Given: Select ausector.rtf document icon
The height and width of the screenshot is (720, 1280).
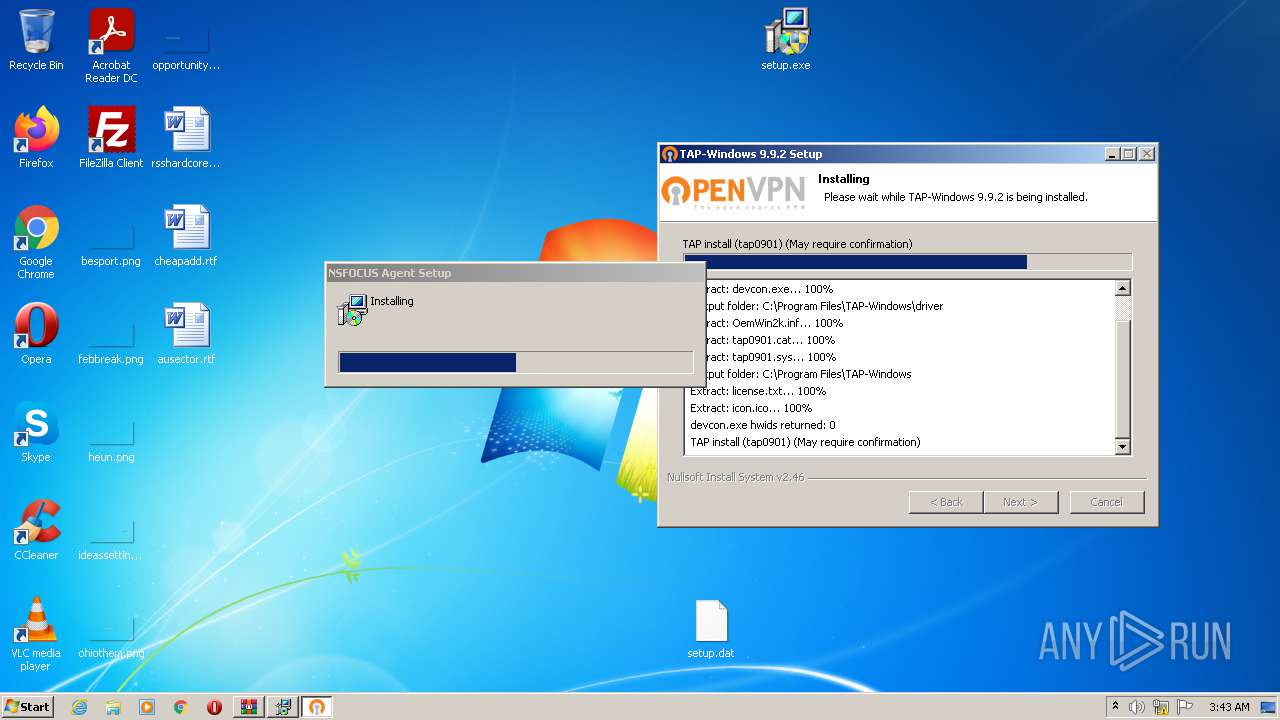Looking at the screenshot, I should pos(186,333).
